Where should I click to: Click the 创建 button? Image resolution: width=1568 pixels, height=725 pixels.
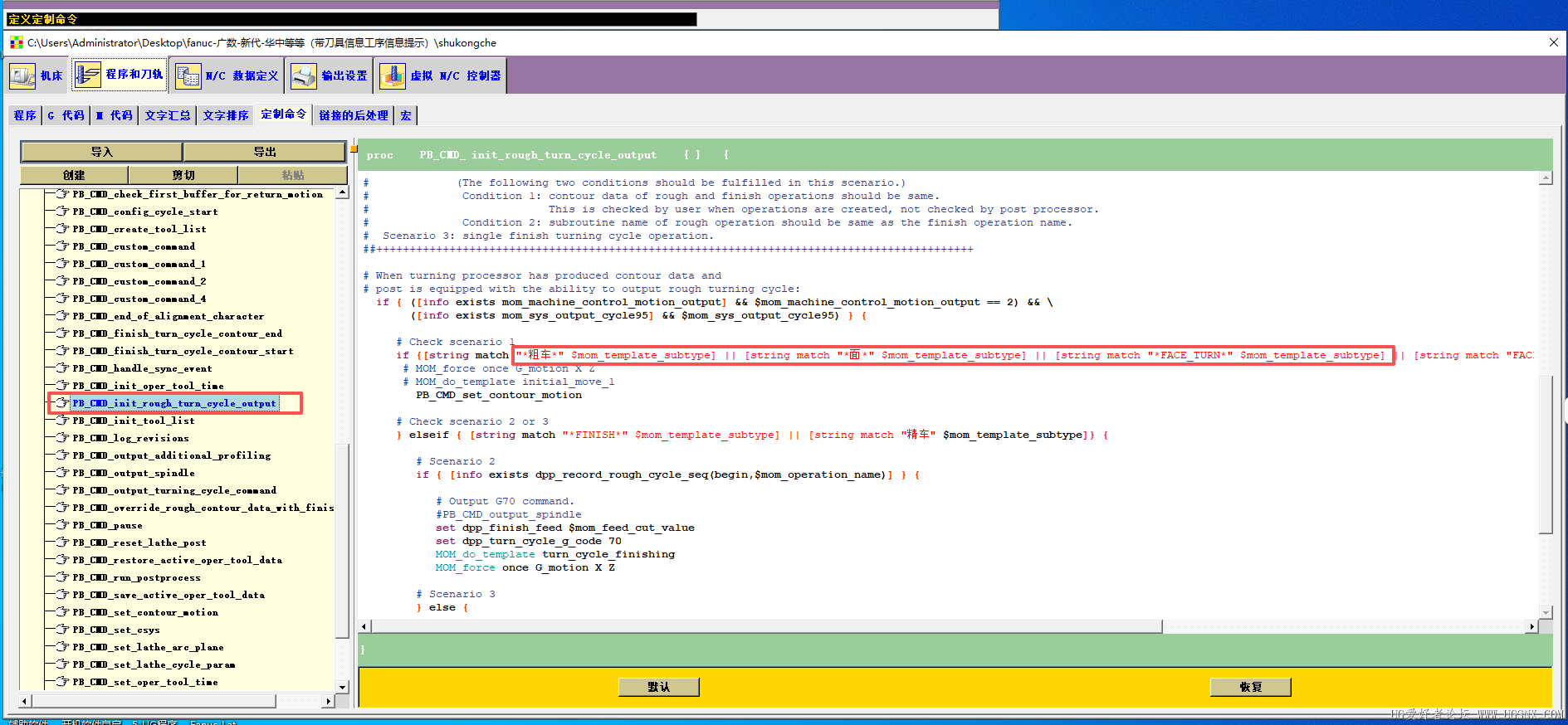[74, 175]
